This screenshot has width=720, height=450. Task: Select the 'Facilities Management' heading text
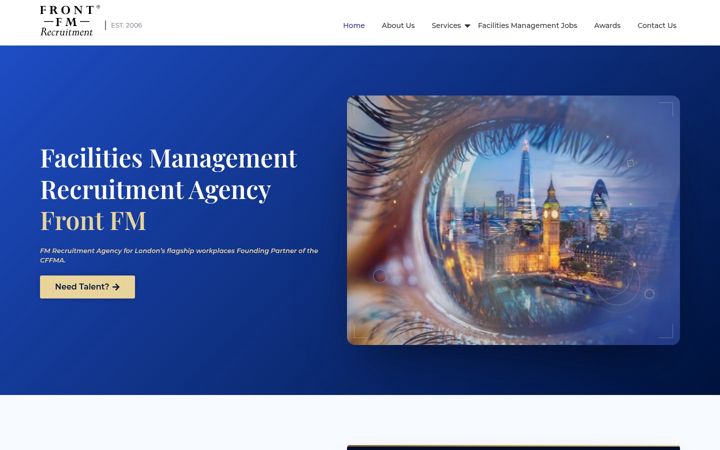point(169,158)
